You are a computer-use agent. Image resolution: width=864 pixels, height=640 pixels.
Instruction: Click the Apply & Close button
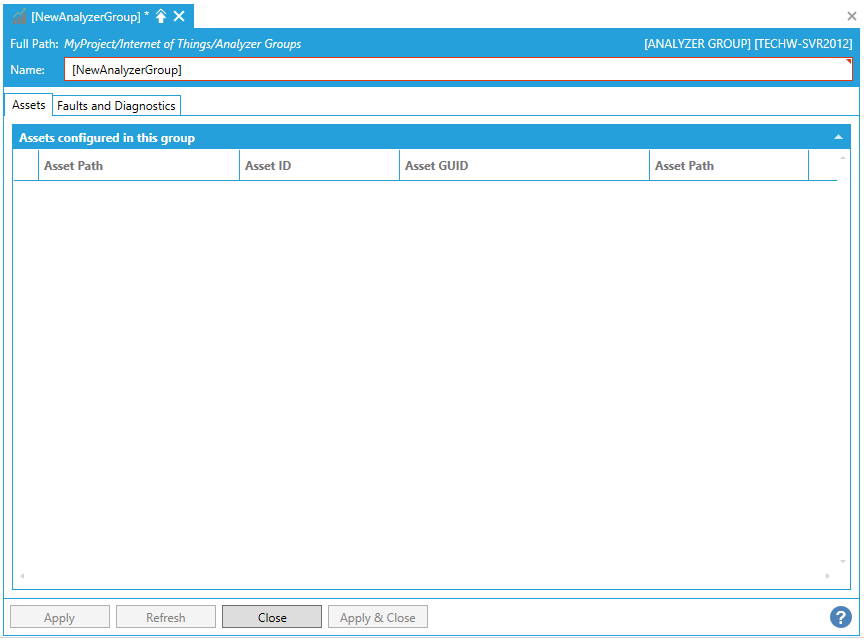377,617
